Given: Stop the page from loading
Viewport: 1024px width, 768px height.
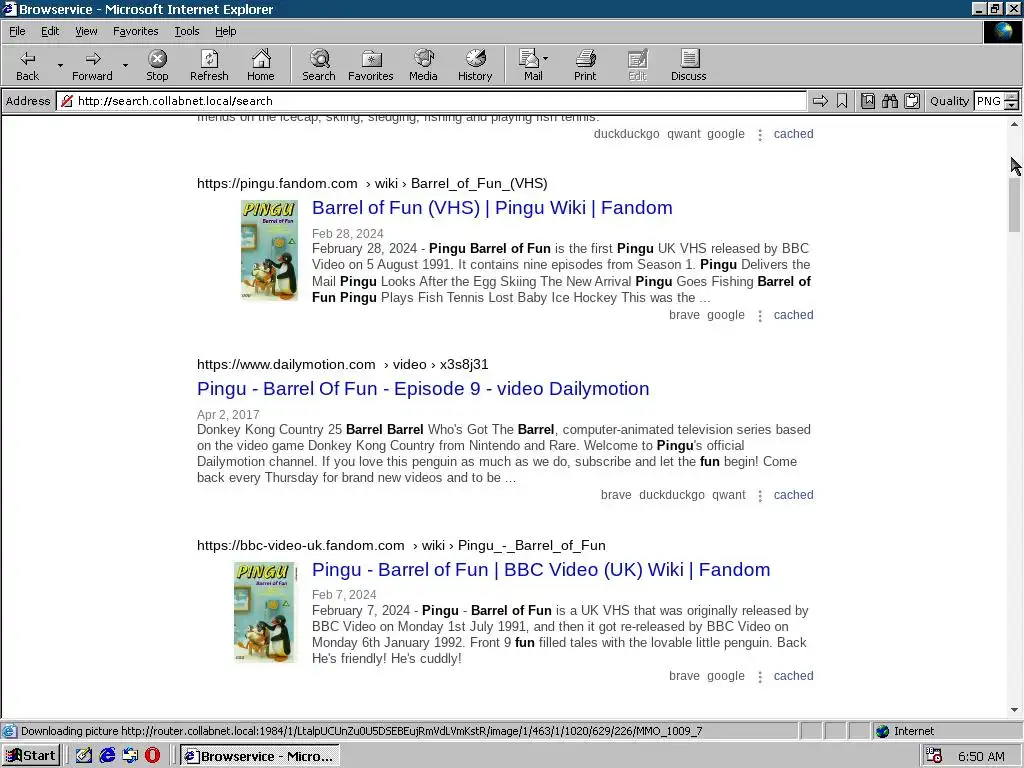Looking at the screenshot, I should [x=157, y=65].
